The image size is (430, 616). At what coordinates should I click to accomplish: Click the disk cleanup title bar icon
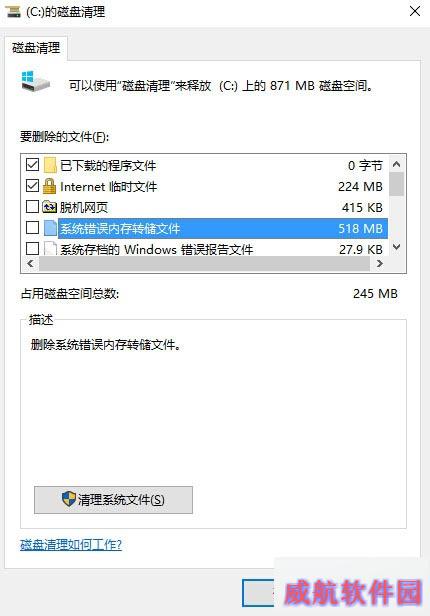pyautogui.click(x=13, y=11)
